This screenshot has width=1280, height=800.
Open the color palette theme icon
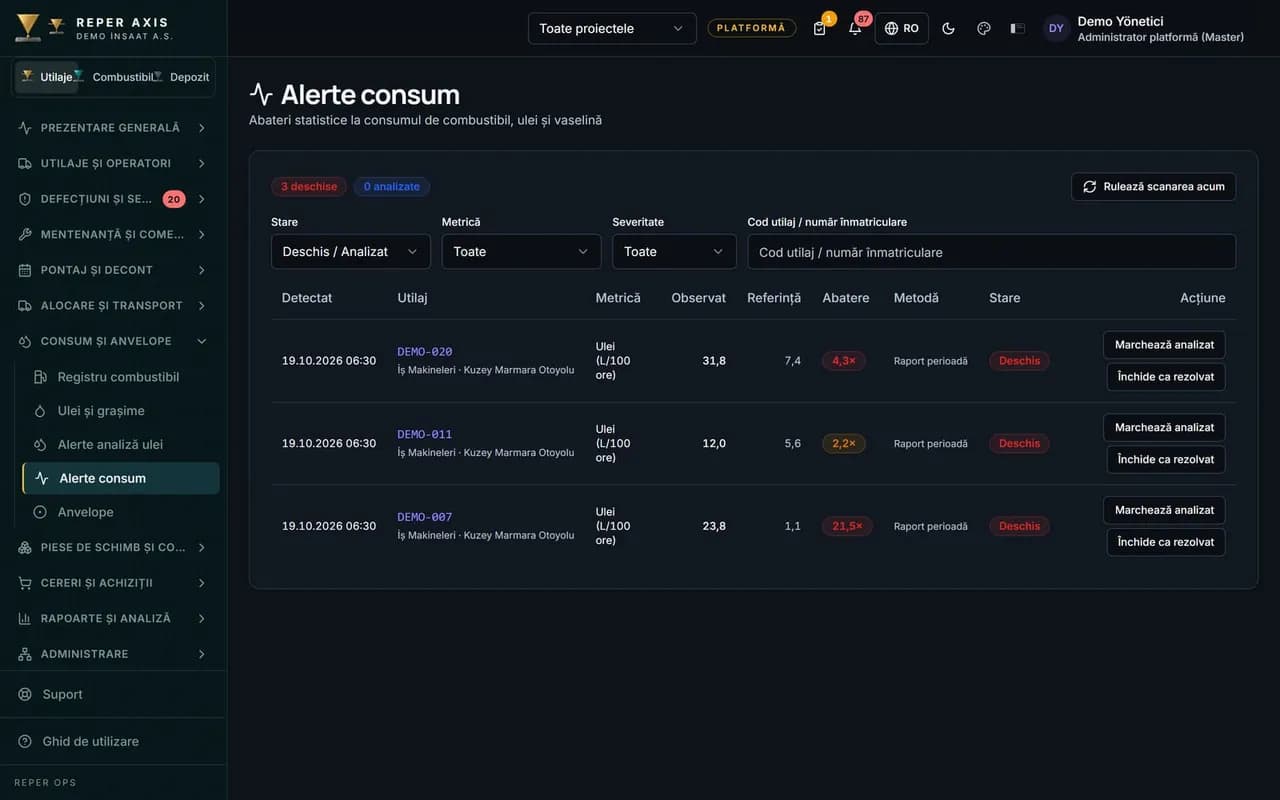984,28
